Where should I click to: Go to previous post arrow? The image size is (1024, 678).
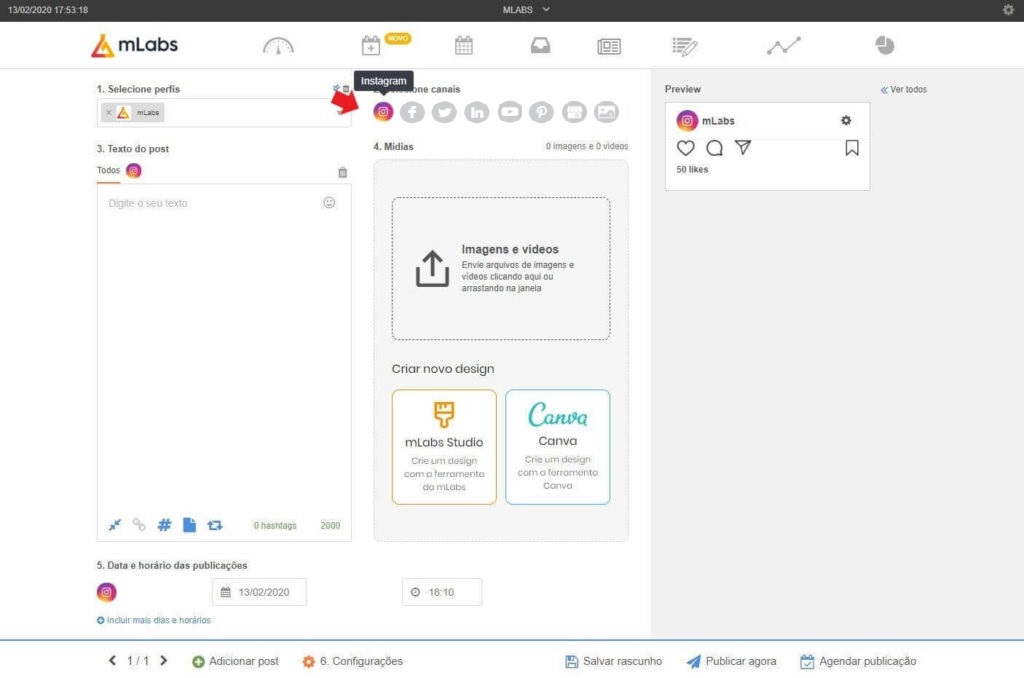[x=112, y=660]
